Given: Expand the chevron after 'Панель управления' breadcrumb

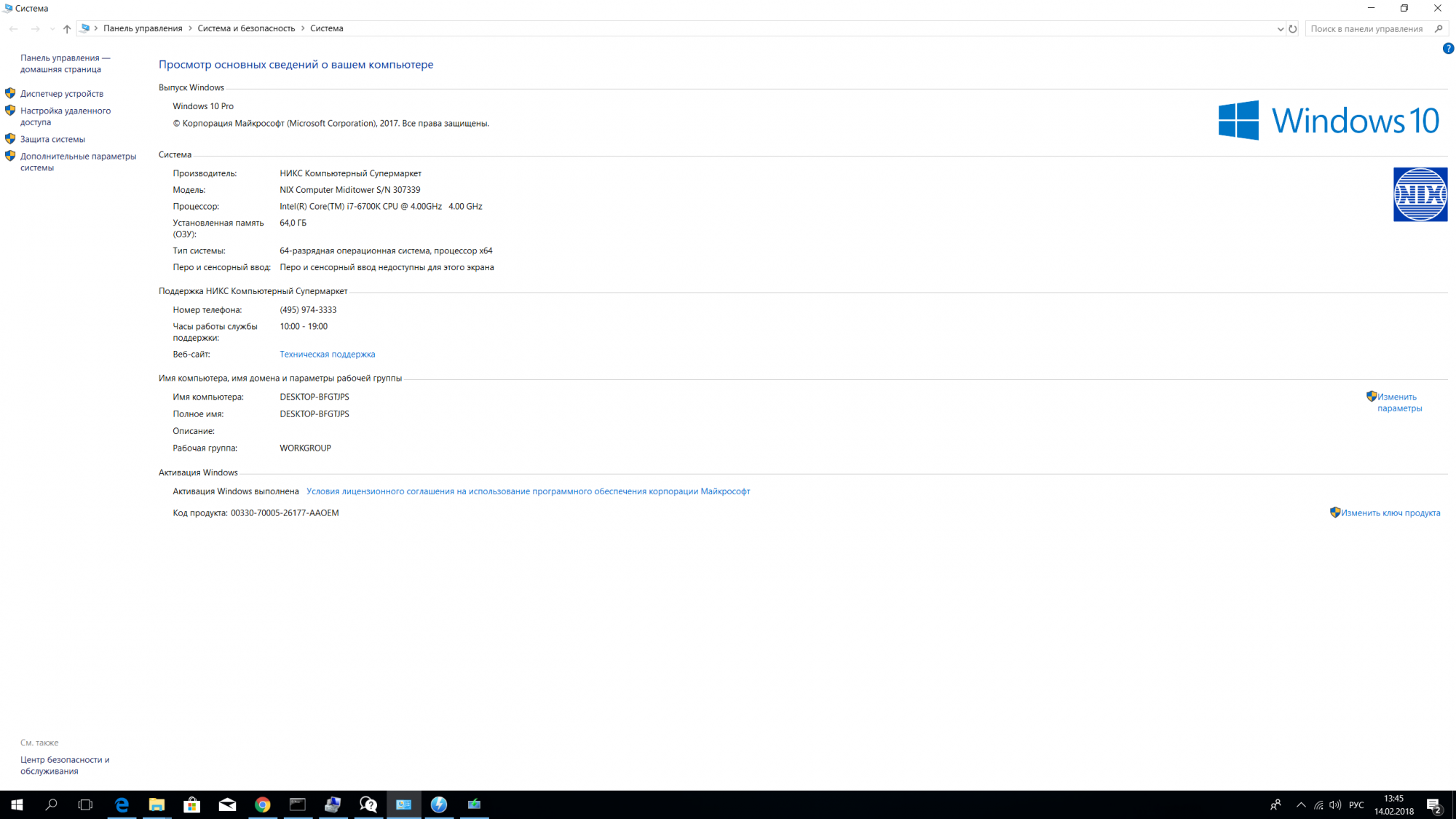Looking at the screenshot, I should (190, 28).
